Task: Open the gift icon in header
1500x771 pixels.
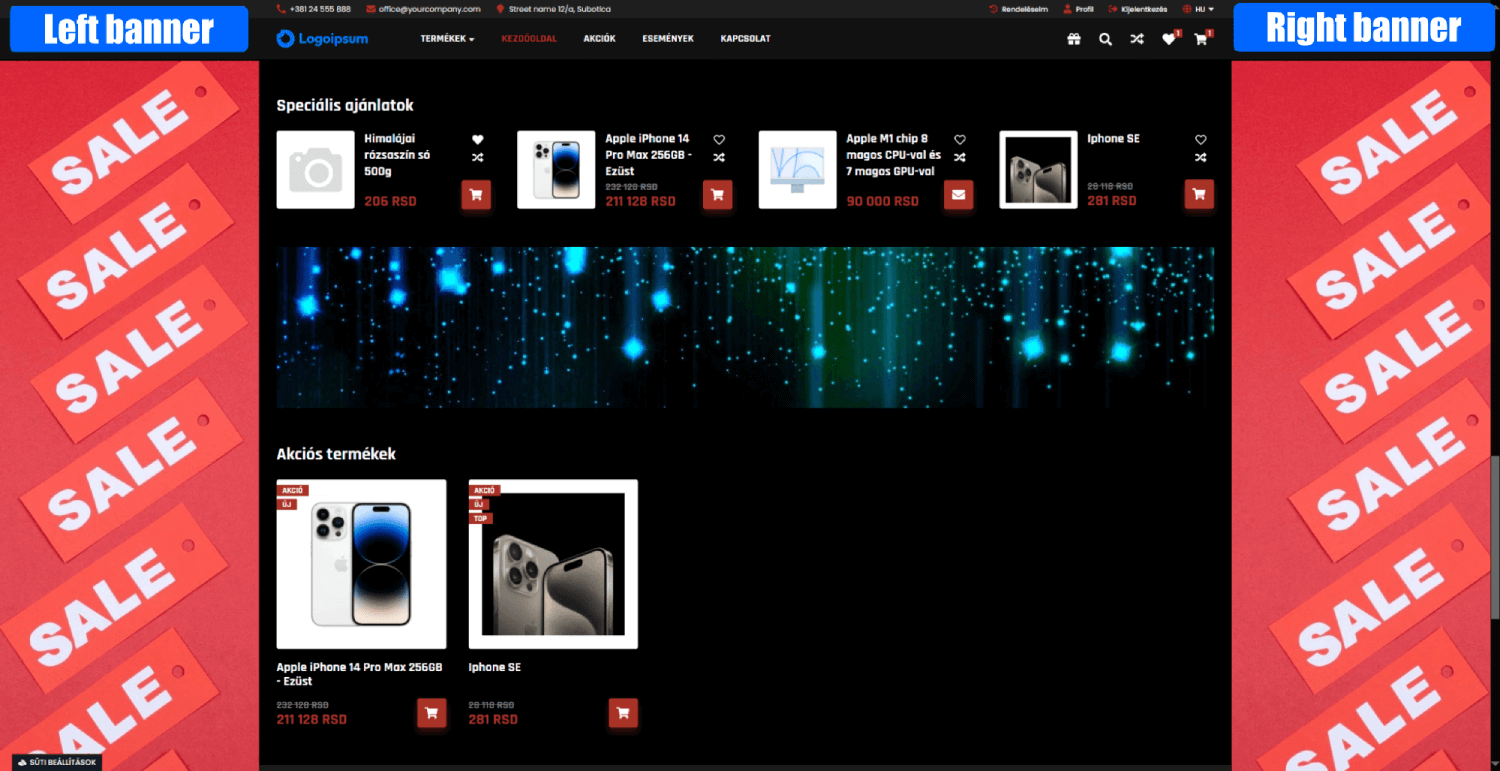Action: 1074,39
